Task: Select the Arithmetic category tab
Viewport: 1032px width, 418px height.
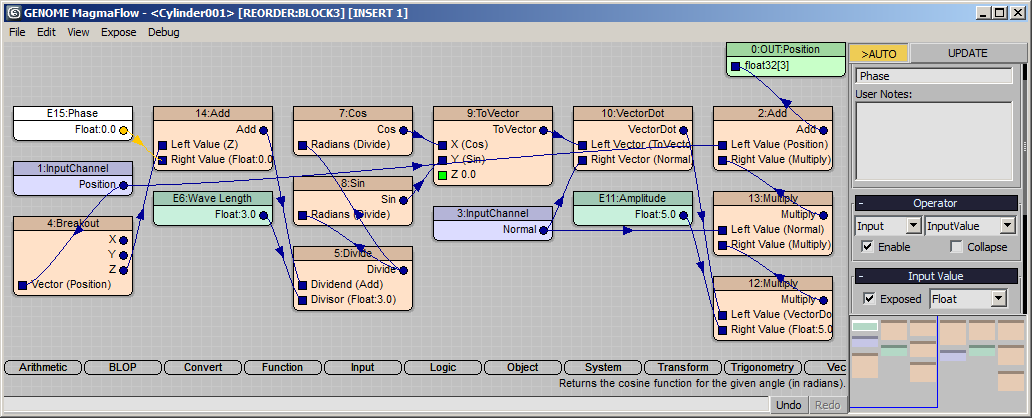Action: (43, 367)
